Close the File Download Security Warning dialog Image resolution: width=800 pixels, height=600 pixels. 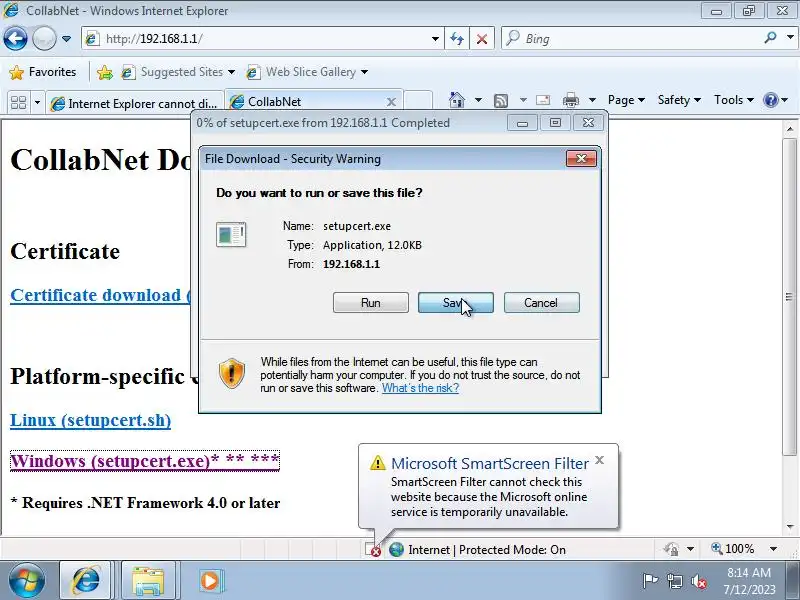[x=581, y=159]
